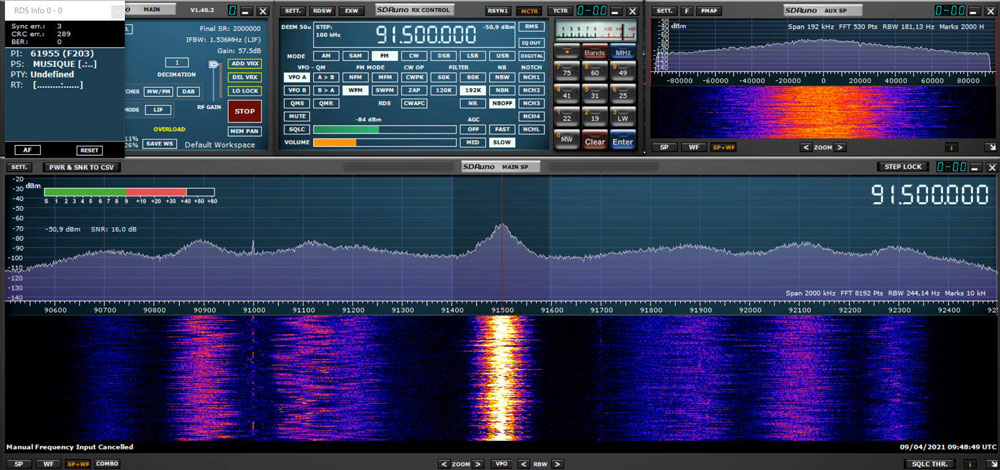This screenshot has height=470, width=1000.
Task: Click the info 'i' icon in Aux SP
Action: pyautogui.click(x=951, y=147)
